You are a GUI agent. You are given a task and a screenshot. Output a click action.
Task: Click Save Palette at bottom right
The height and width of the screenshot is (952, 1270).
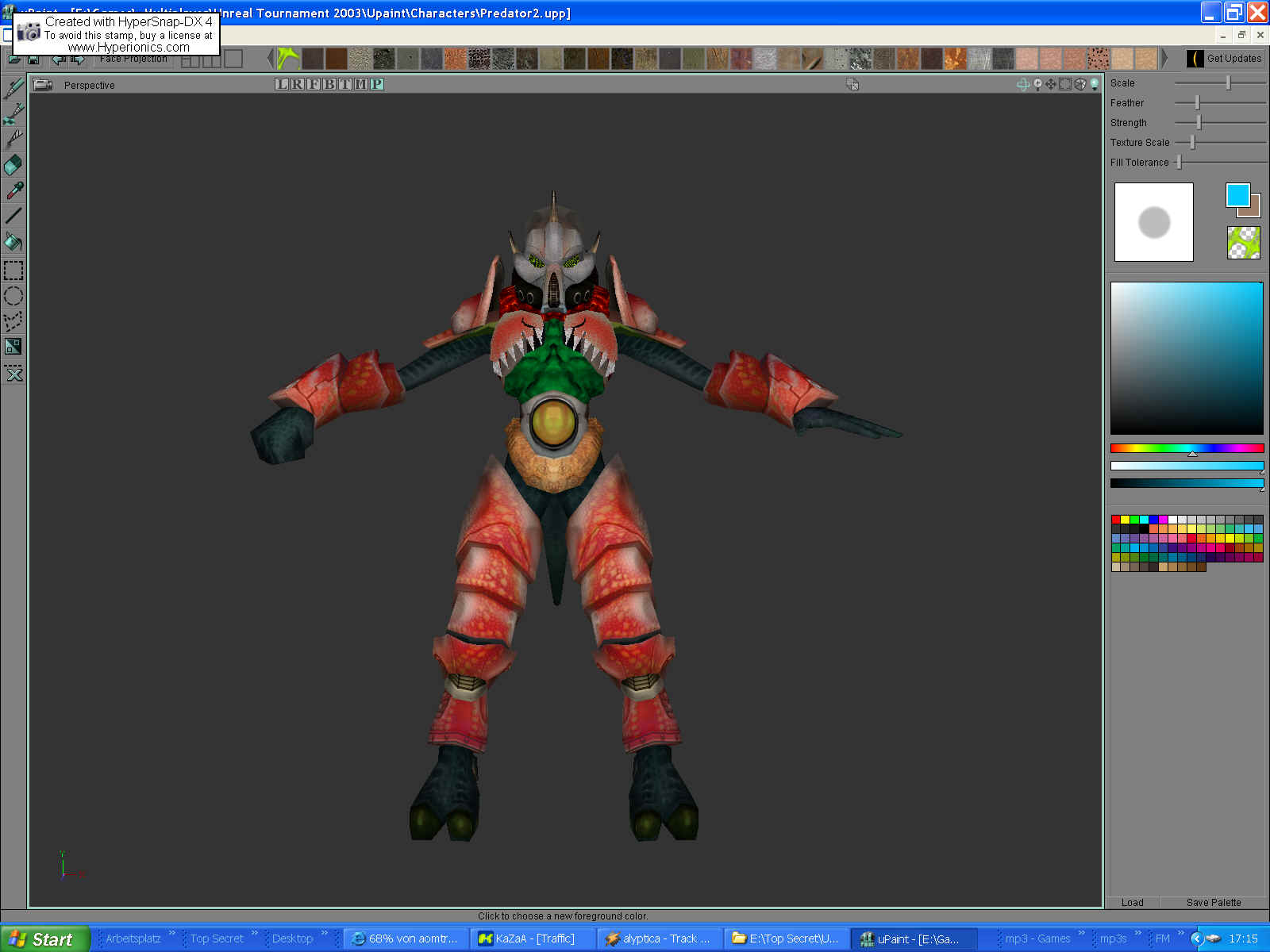pyautogui.click(x=1213, y=902)
